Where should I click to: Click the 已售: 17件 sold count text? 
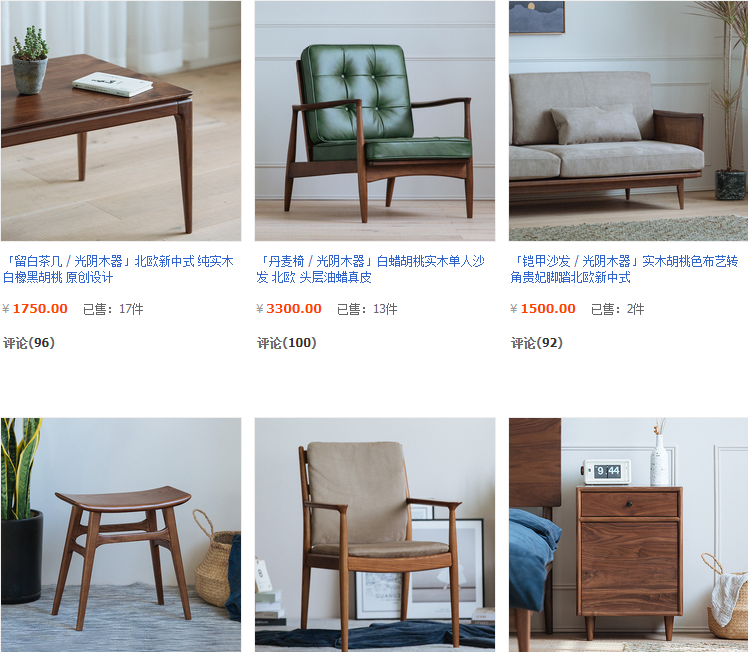[x=113, y=309]
